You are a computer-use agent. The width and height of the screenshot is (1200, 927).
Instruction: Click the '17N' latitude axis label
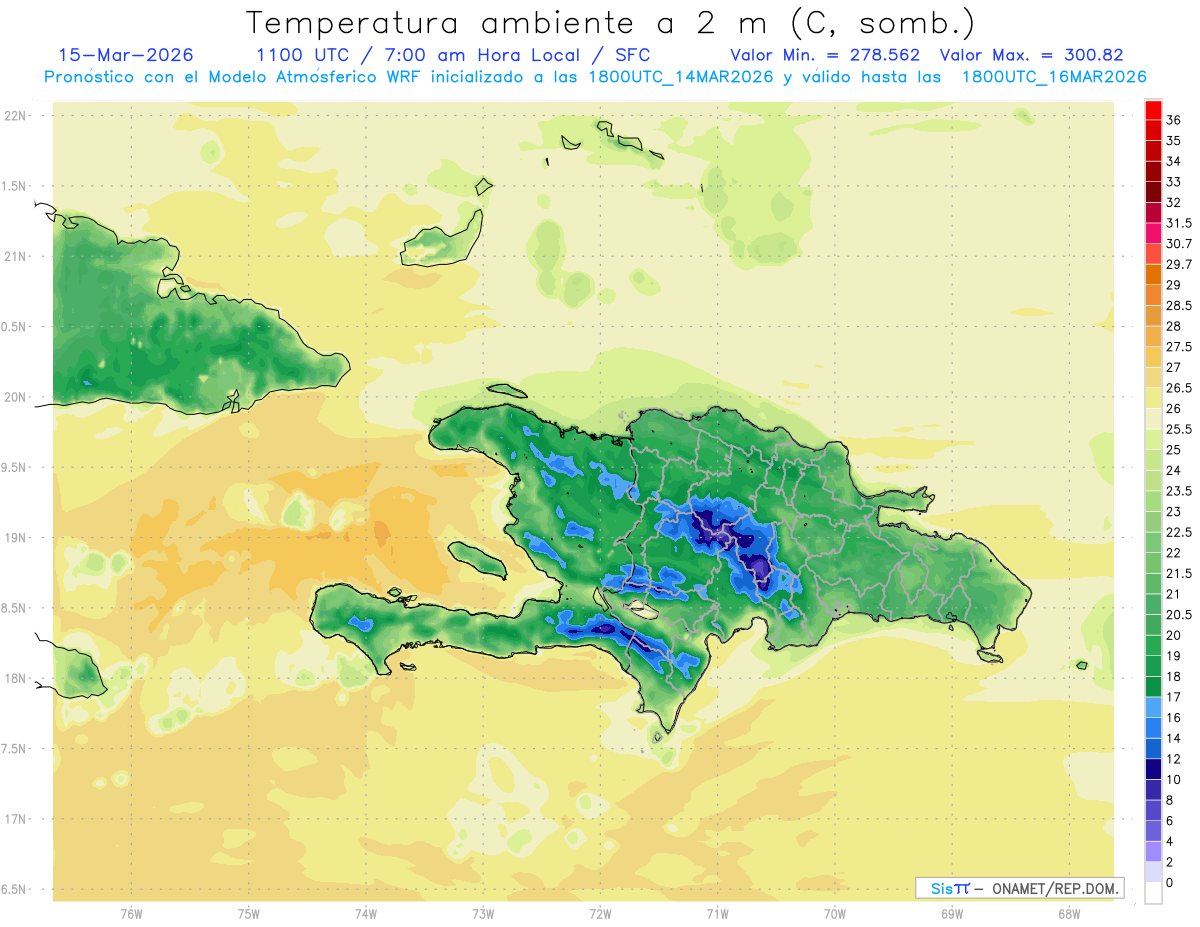[15, 819]
